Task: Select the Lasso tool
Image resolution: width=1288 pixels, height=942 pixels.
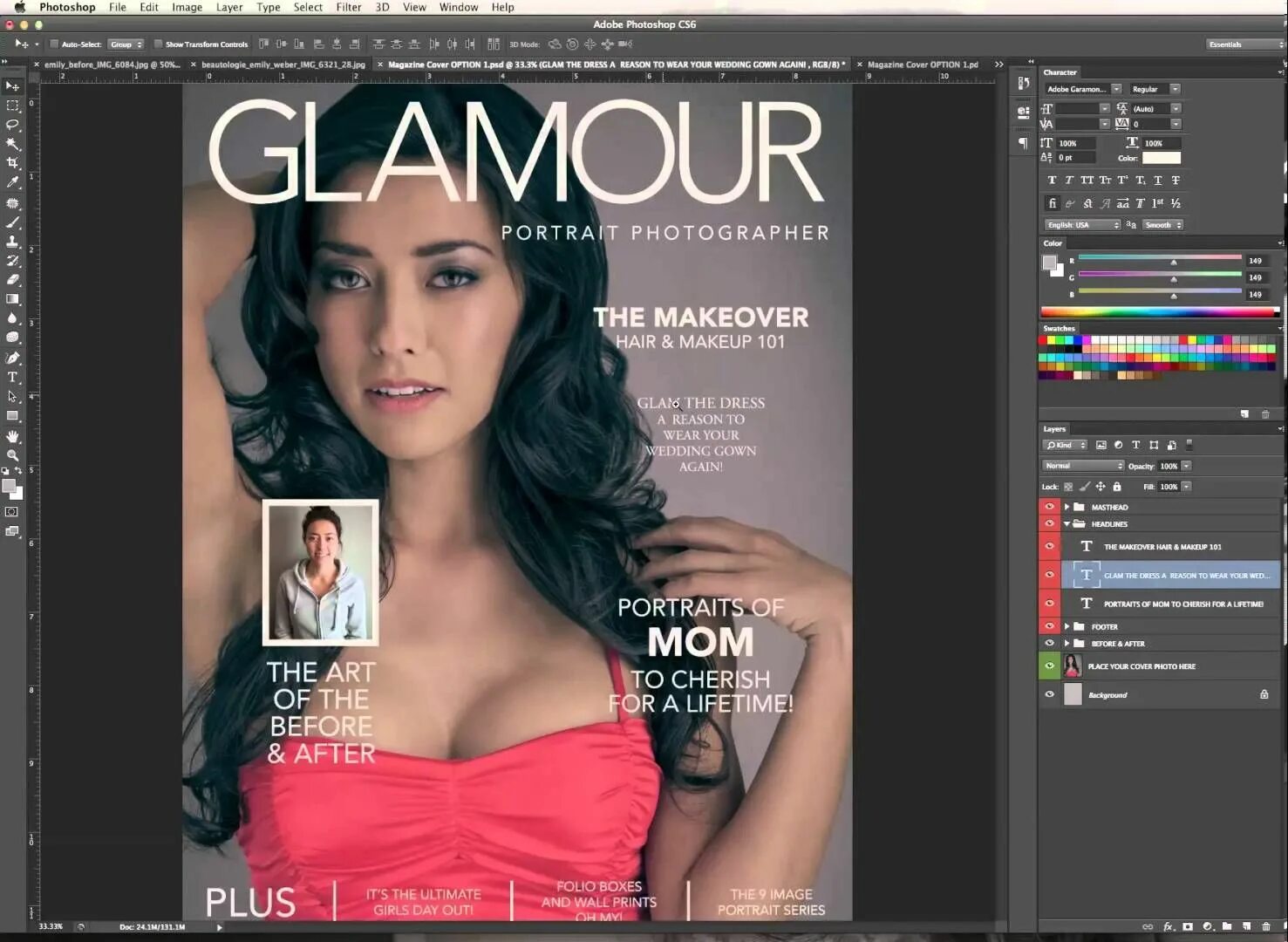Action: (12, 125)
